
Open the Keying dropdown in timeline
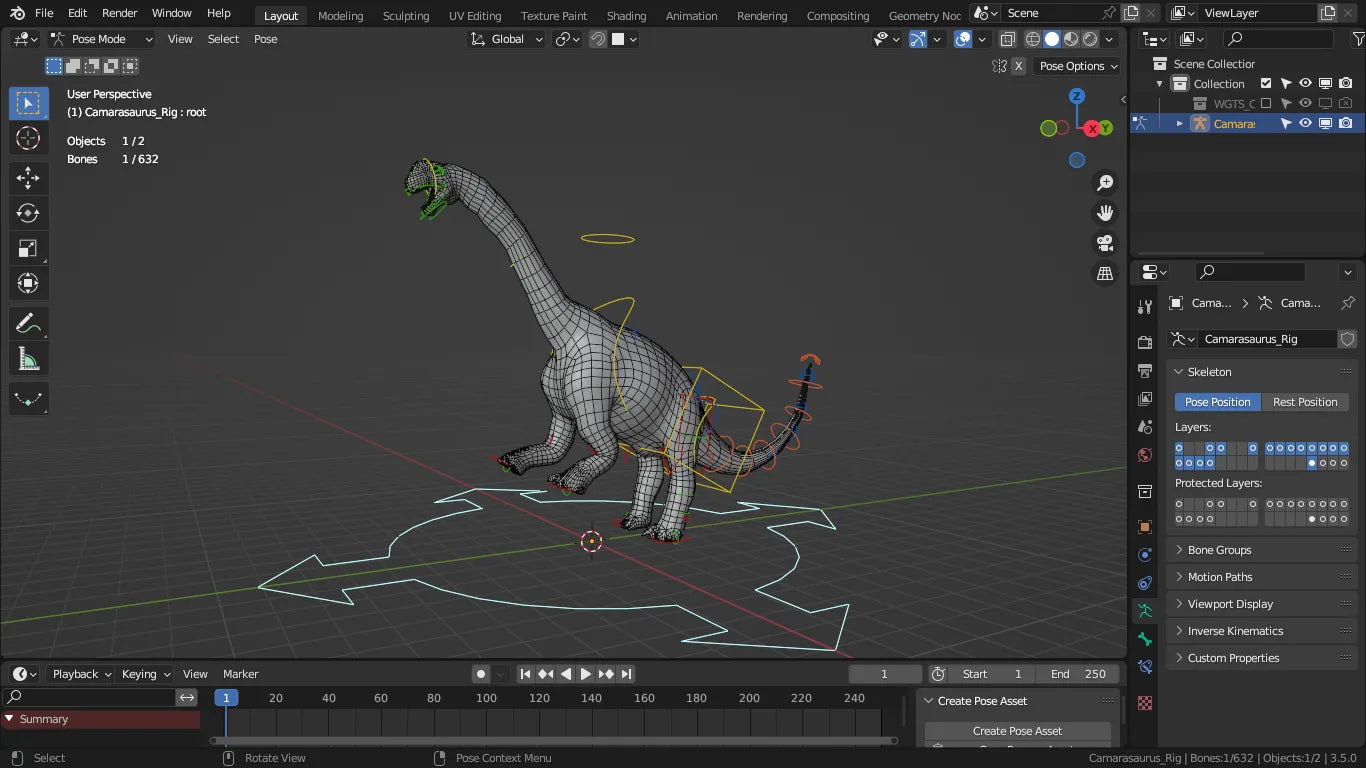146,674
